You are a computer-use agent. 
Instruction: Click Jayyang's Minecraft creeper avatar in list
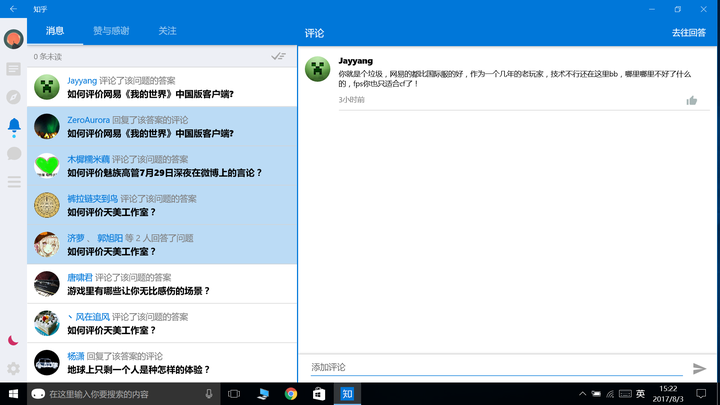pyautogui.click(x=47, y=87)
